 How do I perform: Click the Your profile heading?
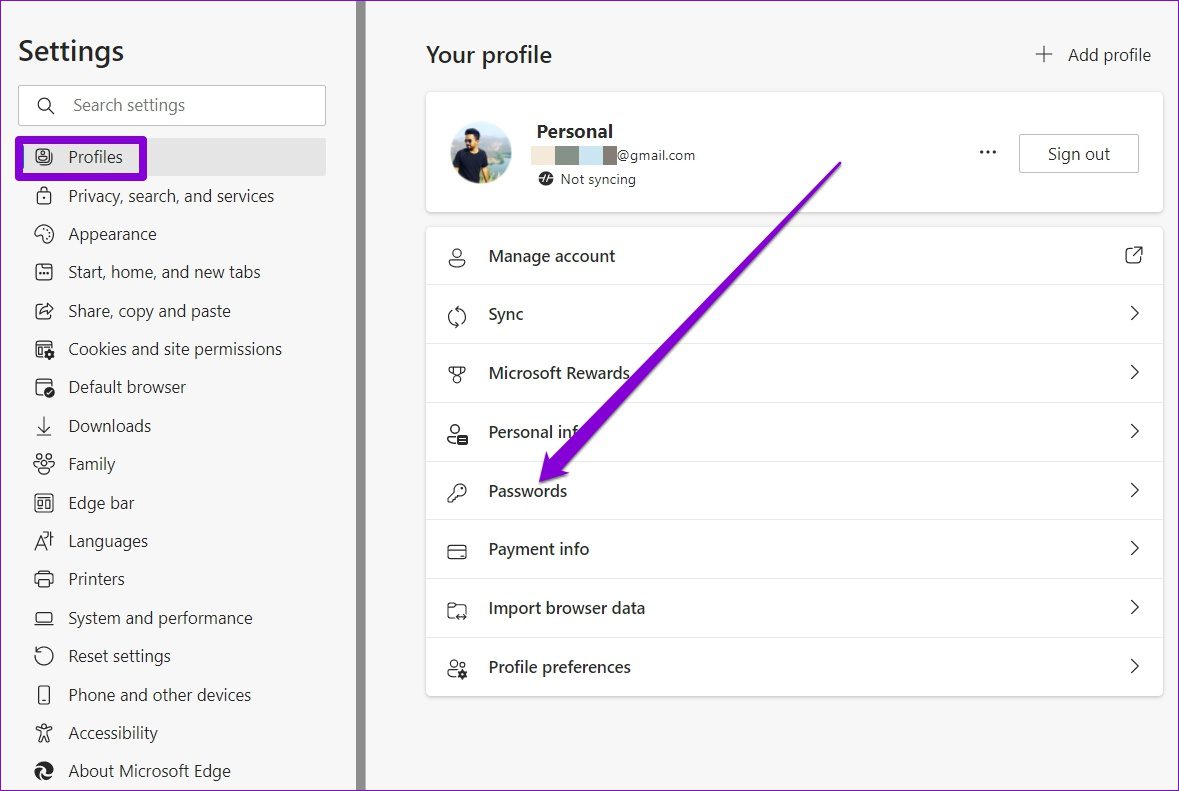[489, 55]
